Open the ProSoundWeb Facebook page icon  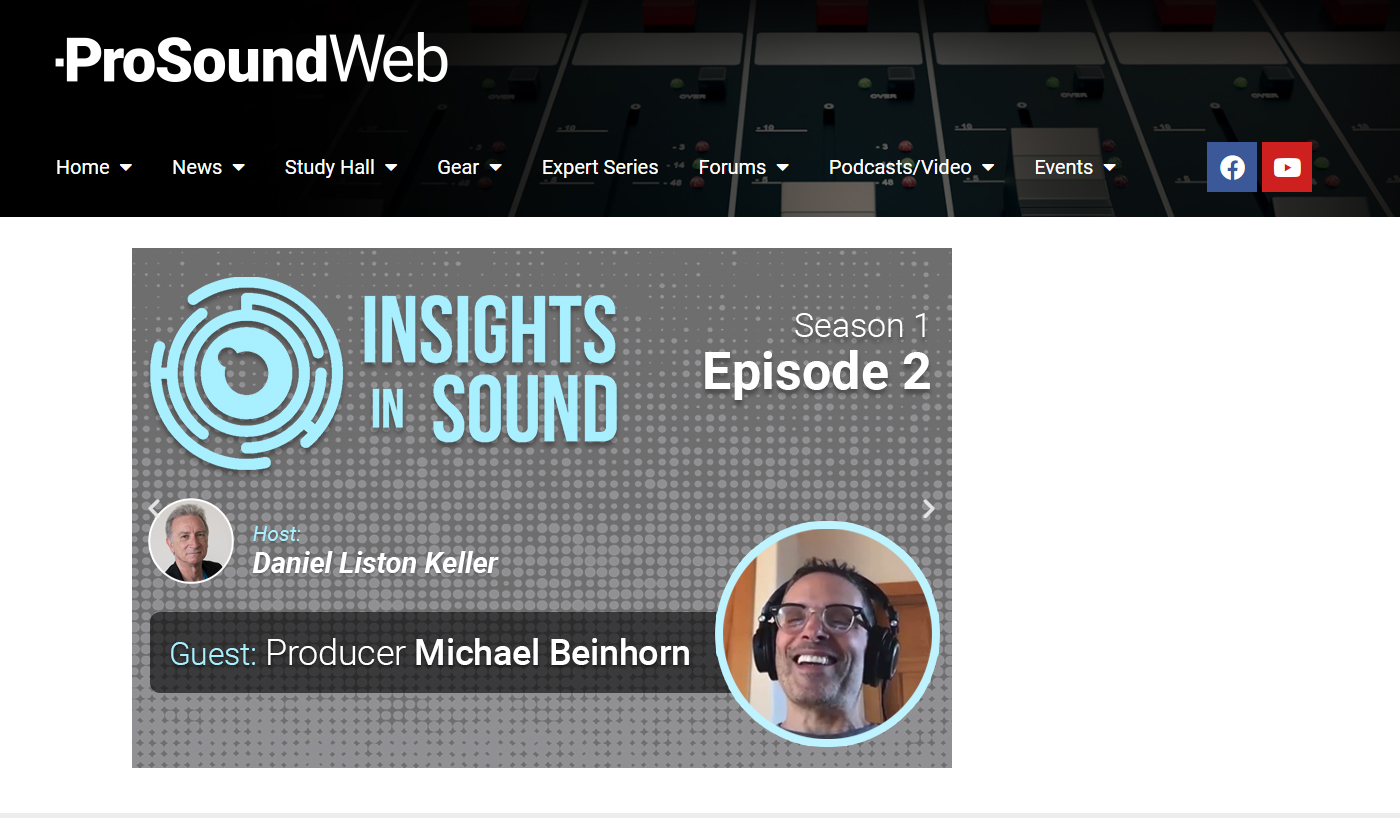click(1232, 167)
